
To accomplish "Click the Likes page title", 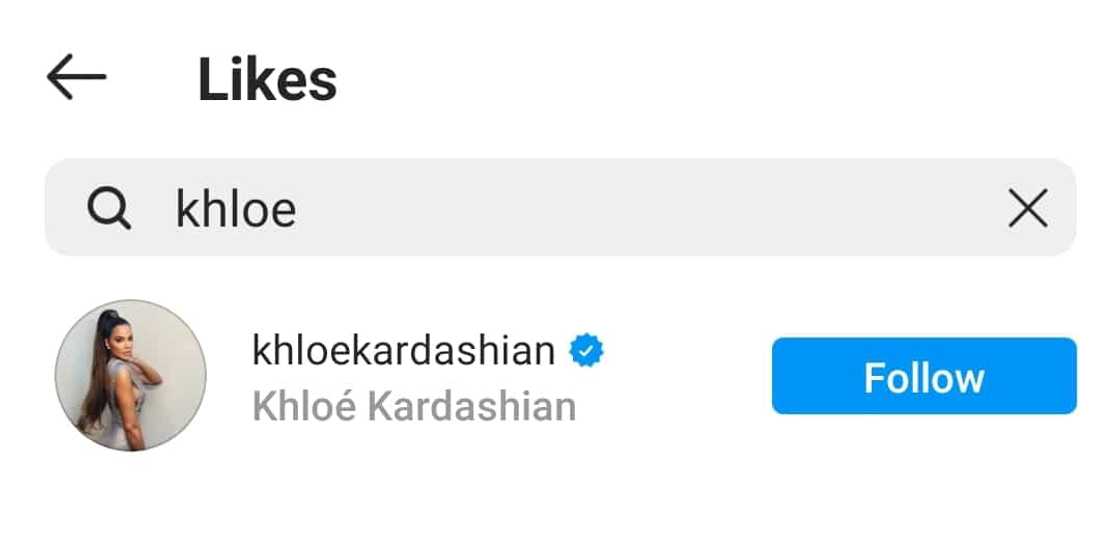I will coord(267,80).
